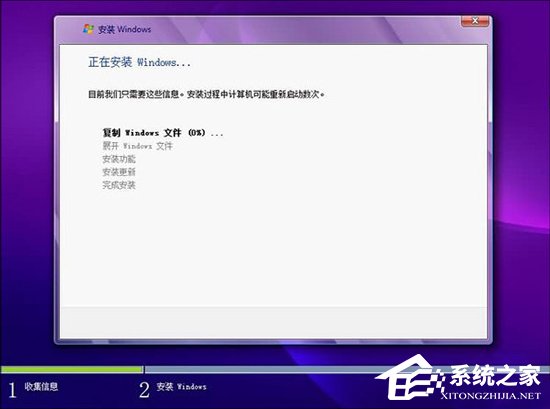Image resolution: width=550 pixels, height=409 pixels.
Task: Select the step 安装功能
Action: (x=119, y=159)
